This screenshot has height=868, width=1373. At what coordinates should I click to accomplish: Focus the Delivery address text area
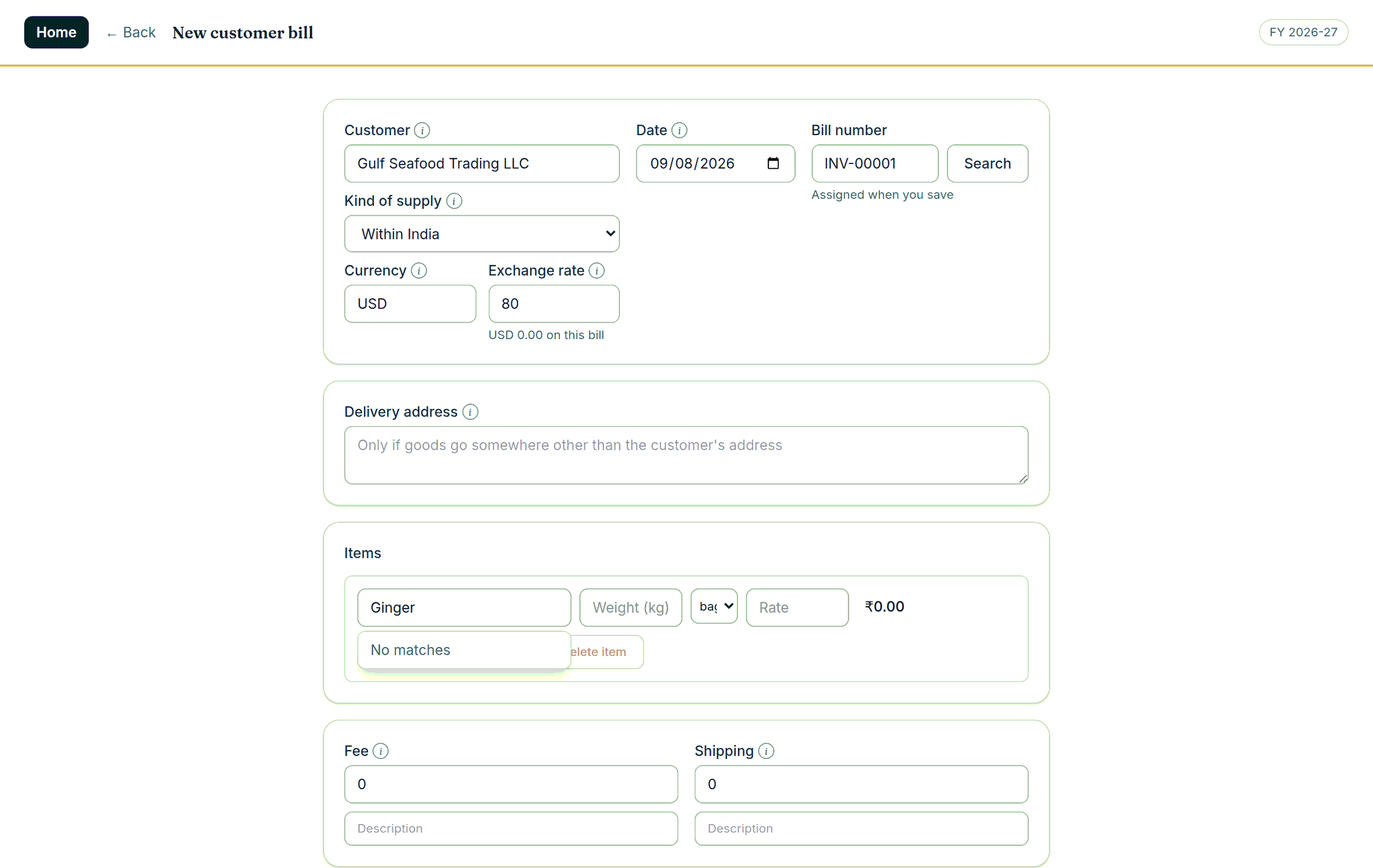point(686,456)
